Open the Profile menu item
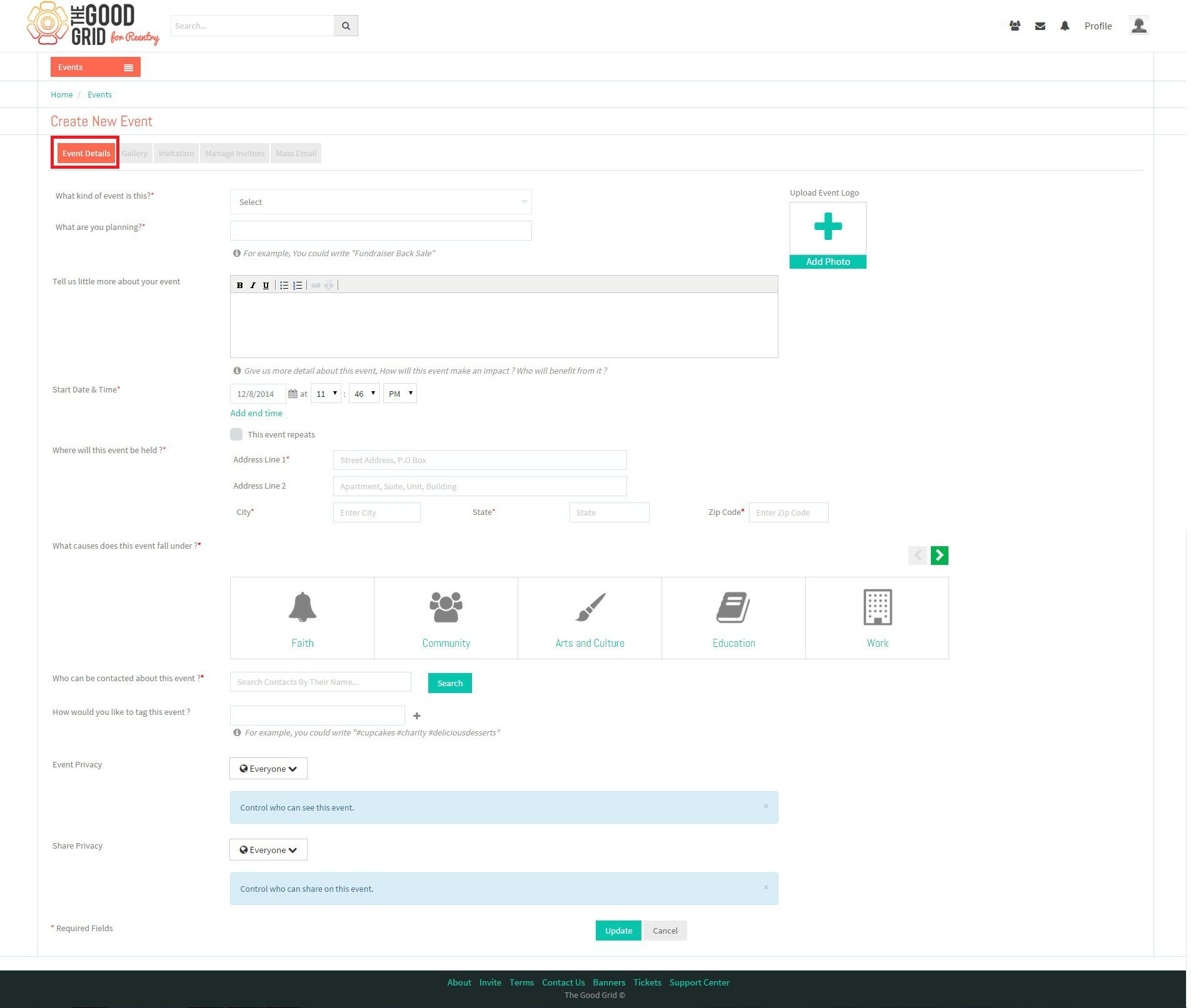This screenshot has width=1191, height=1008. (x=1098, y=26)
